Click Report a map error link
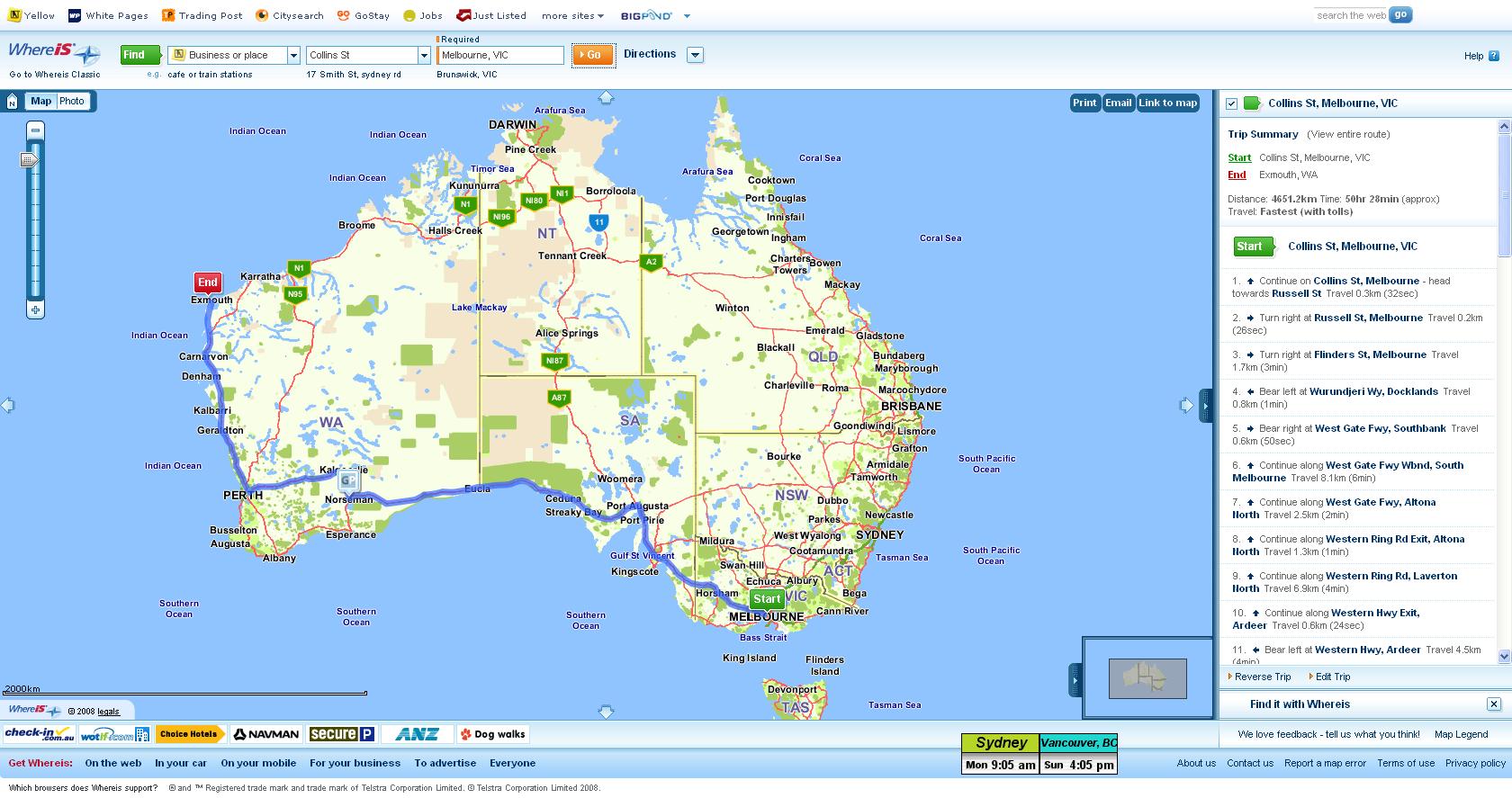 pos(1325,764)
